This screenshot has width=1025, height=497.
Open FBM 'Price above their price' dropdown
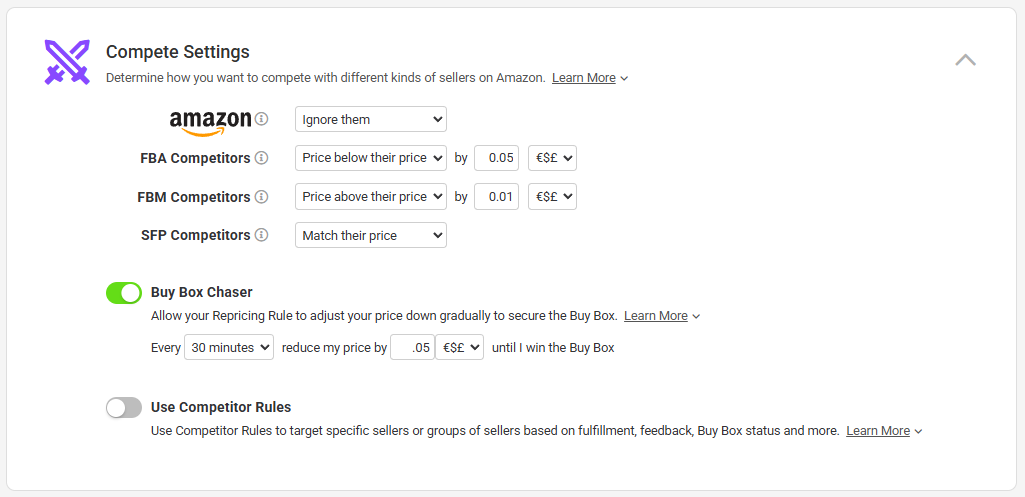coord(370,197)
